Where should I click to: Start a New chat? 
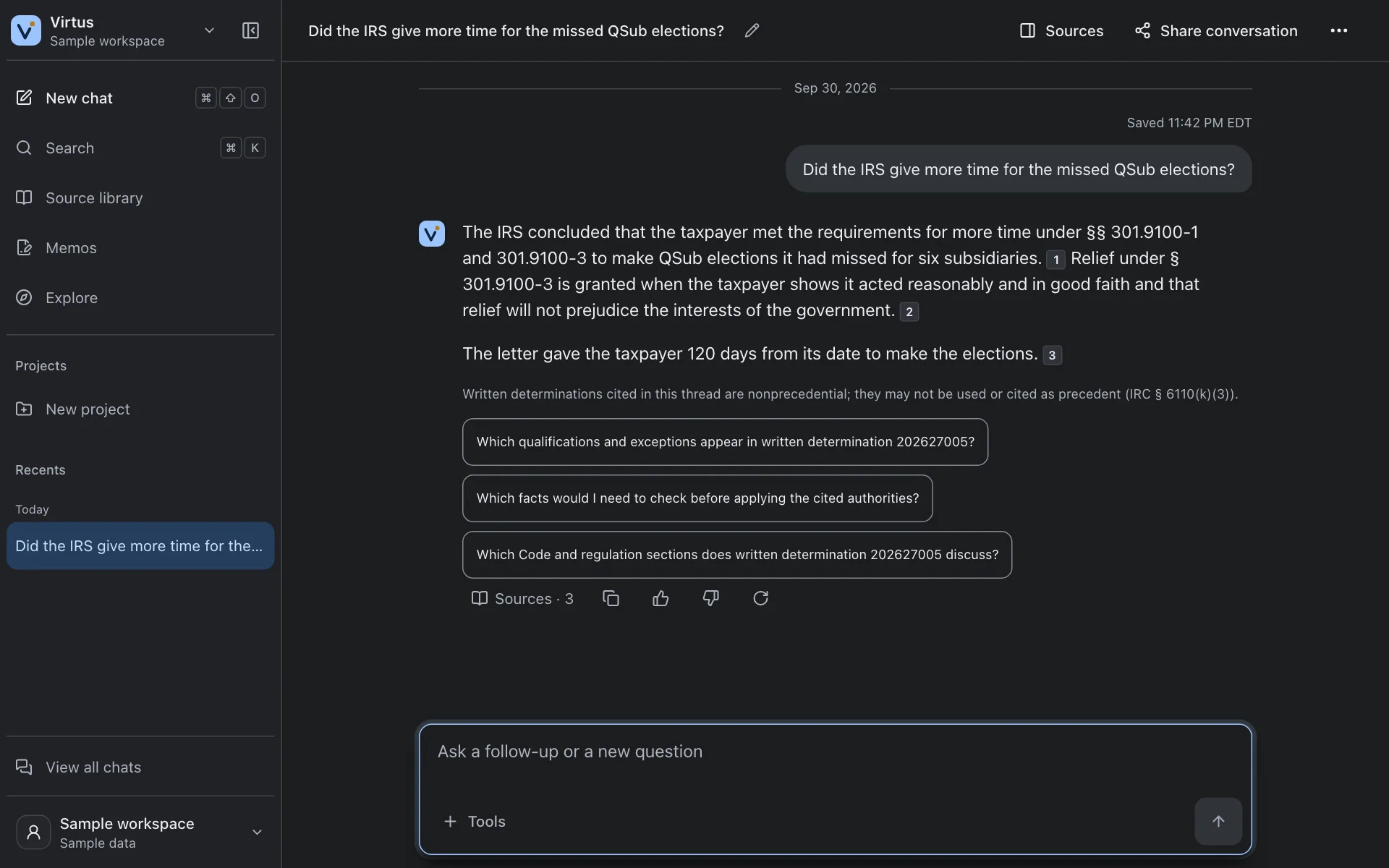[x=140, y=98]
